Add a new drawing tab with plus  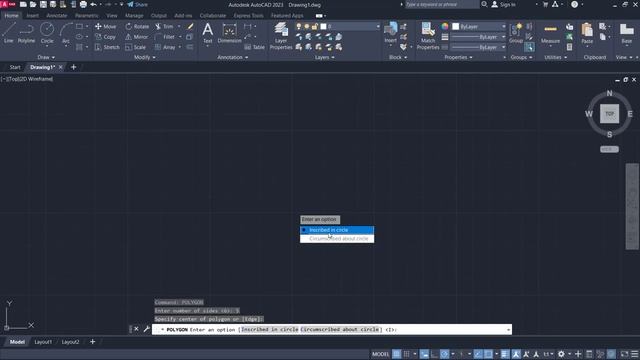click(x=73, y=67)
